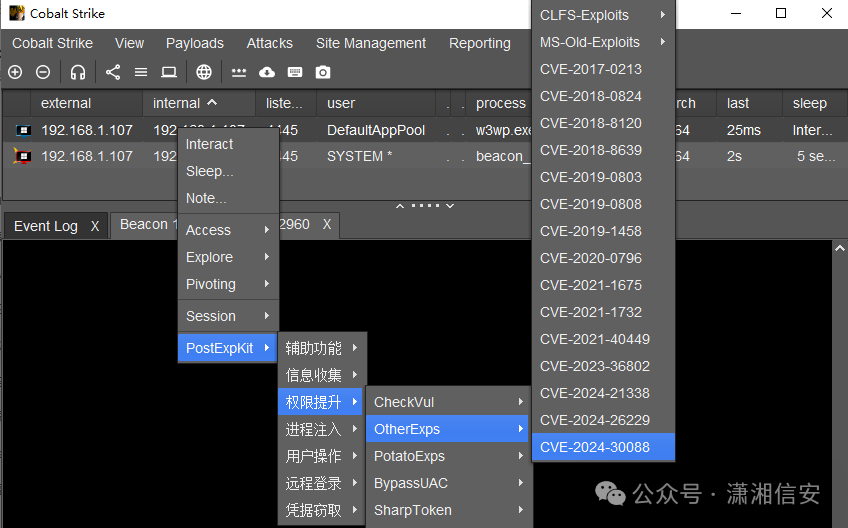Expand the 辅助功能 submenu
848x528 pixels.
click(322, 348)
